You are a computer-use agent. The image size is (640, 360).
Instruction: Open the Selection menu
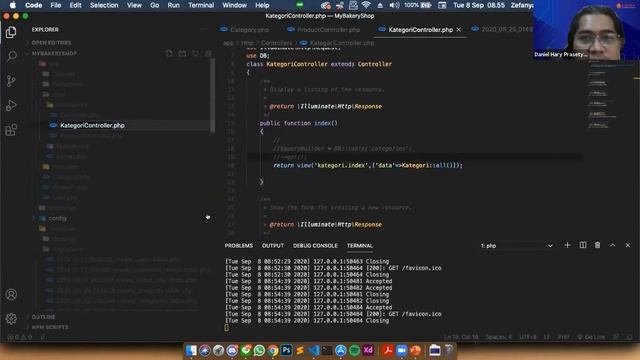pos(104,5)
